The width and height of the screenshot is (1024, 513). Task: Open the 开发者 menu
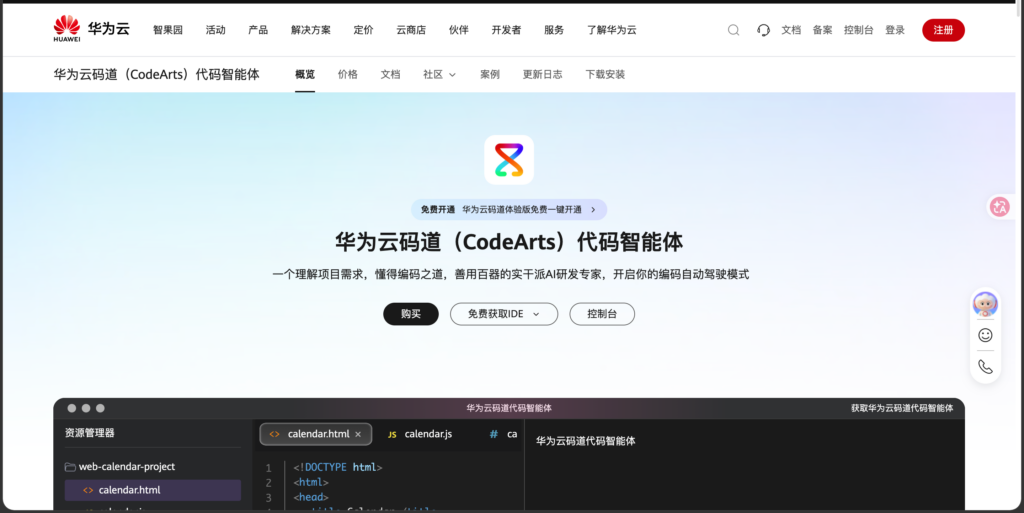(x=506, y=30)
